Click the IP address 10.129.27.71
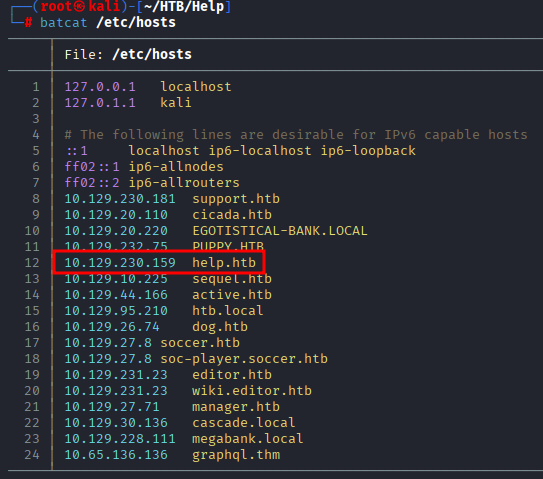Screen dimensions: 543x479 coord(112,407)
